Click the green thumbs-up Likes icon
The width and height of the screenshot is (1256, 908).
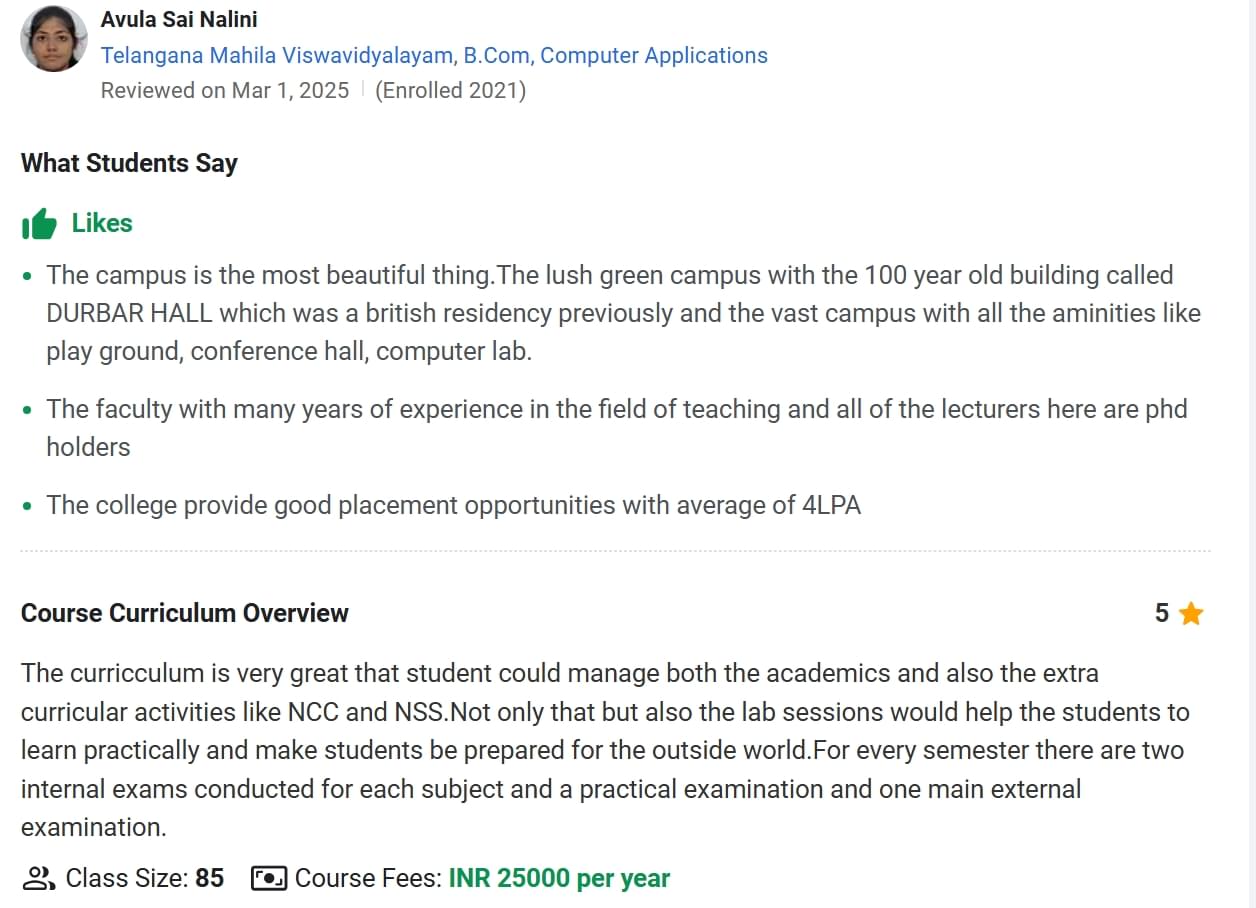pyautogui.click(x=39, y=224)
